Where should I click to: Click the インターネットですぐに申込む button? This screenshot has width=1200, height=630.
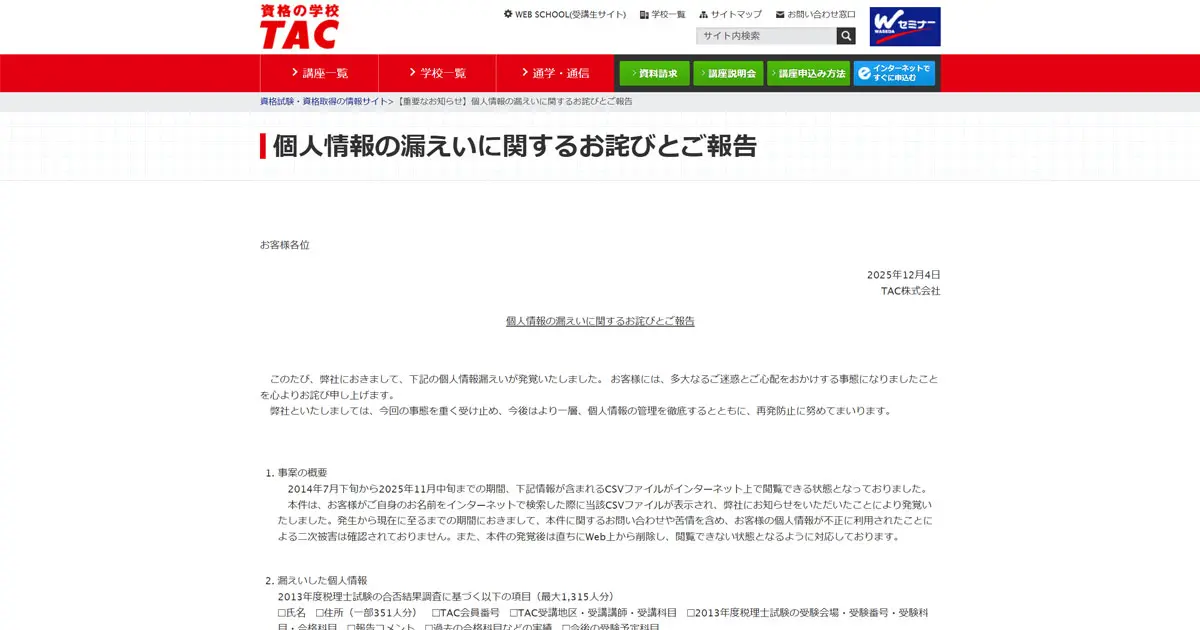tap(893, 72)
